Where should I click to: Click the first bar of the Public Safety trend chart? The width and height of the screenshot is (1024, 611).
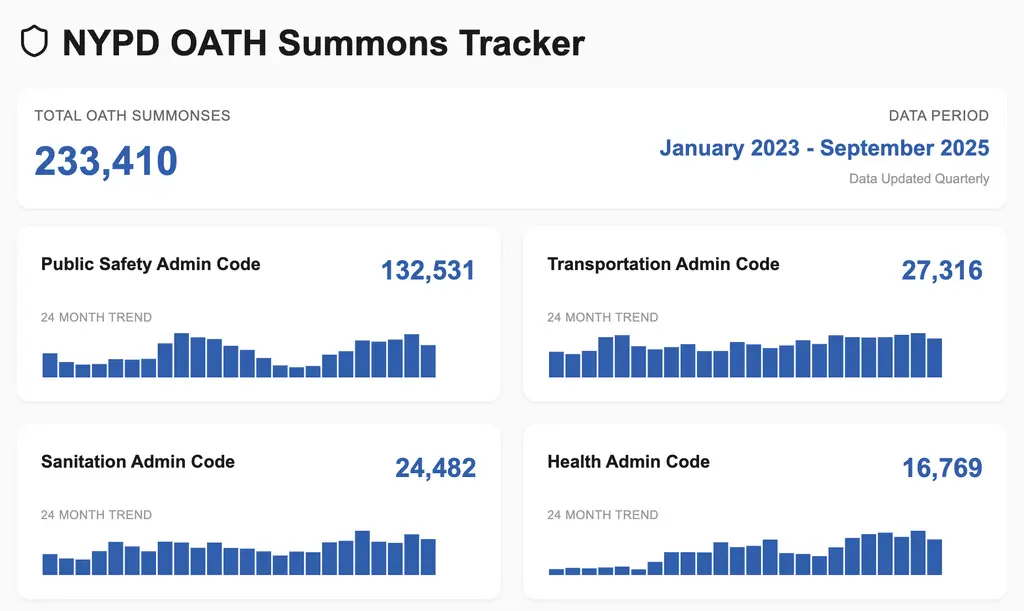point(50,365)
